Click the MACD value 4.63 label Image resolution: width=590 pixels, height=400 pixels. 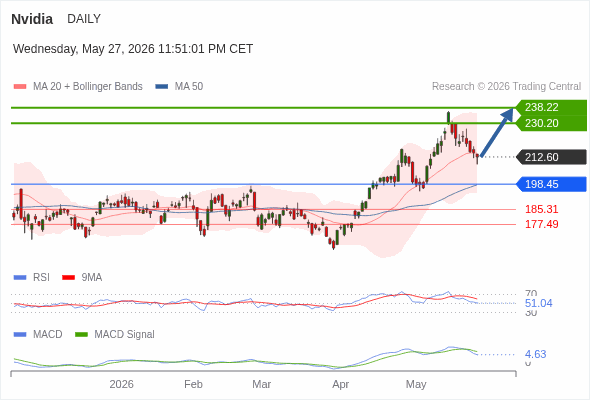point(535,354)
